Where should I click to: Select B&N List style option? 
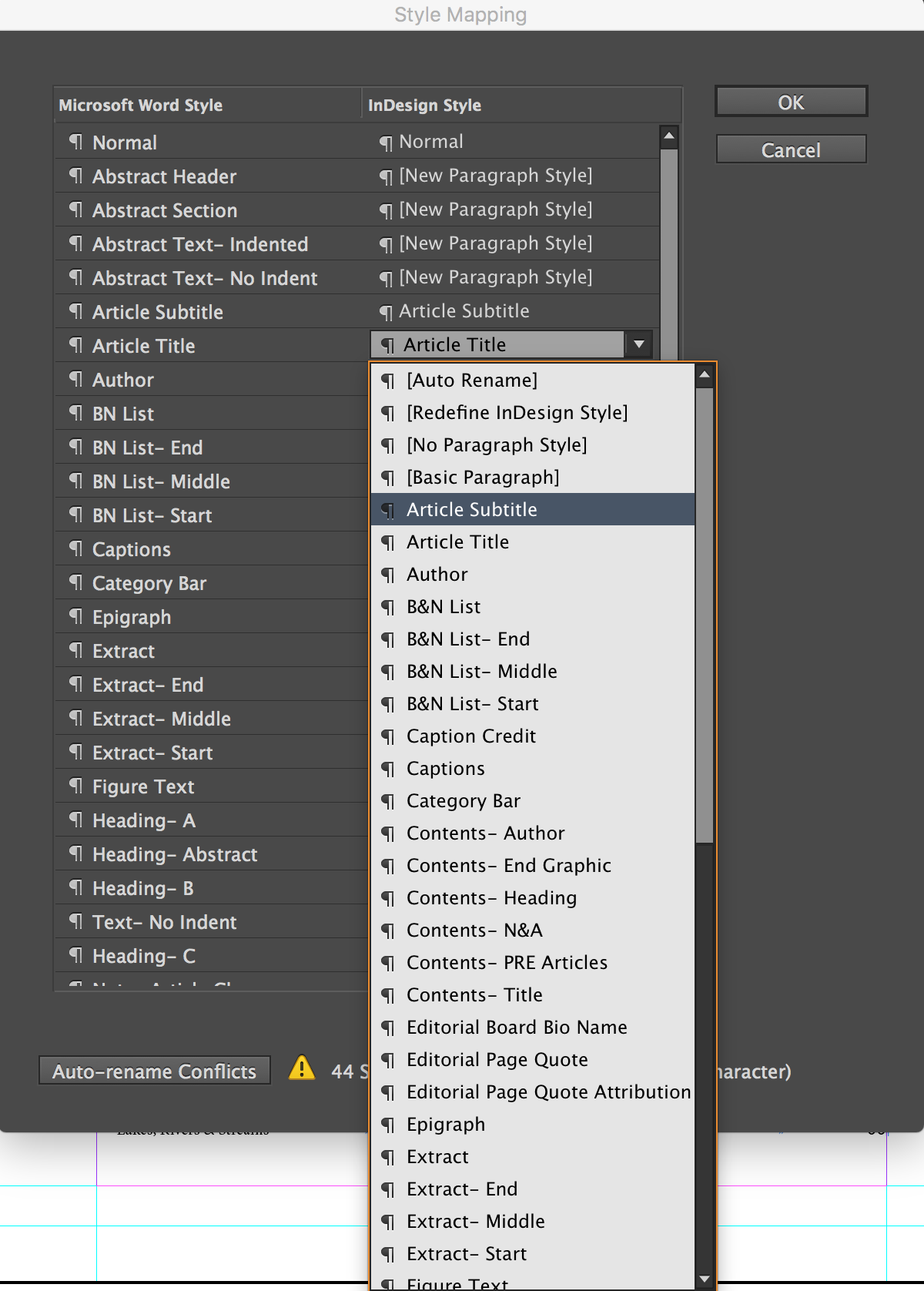pyautogui.click(x=533, y=606)
